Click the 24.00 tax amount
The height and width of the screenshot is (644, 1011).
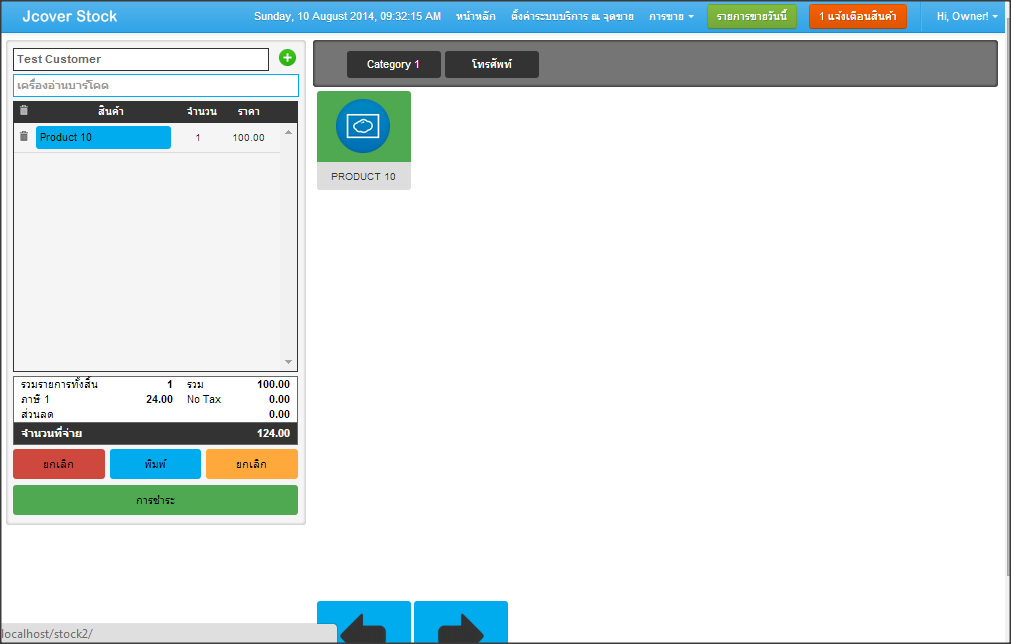point(159,399)
